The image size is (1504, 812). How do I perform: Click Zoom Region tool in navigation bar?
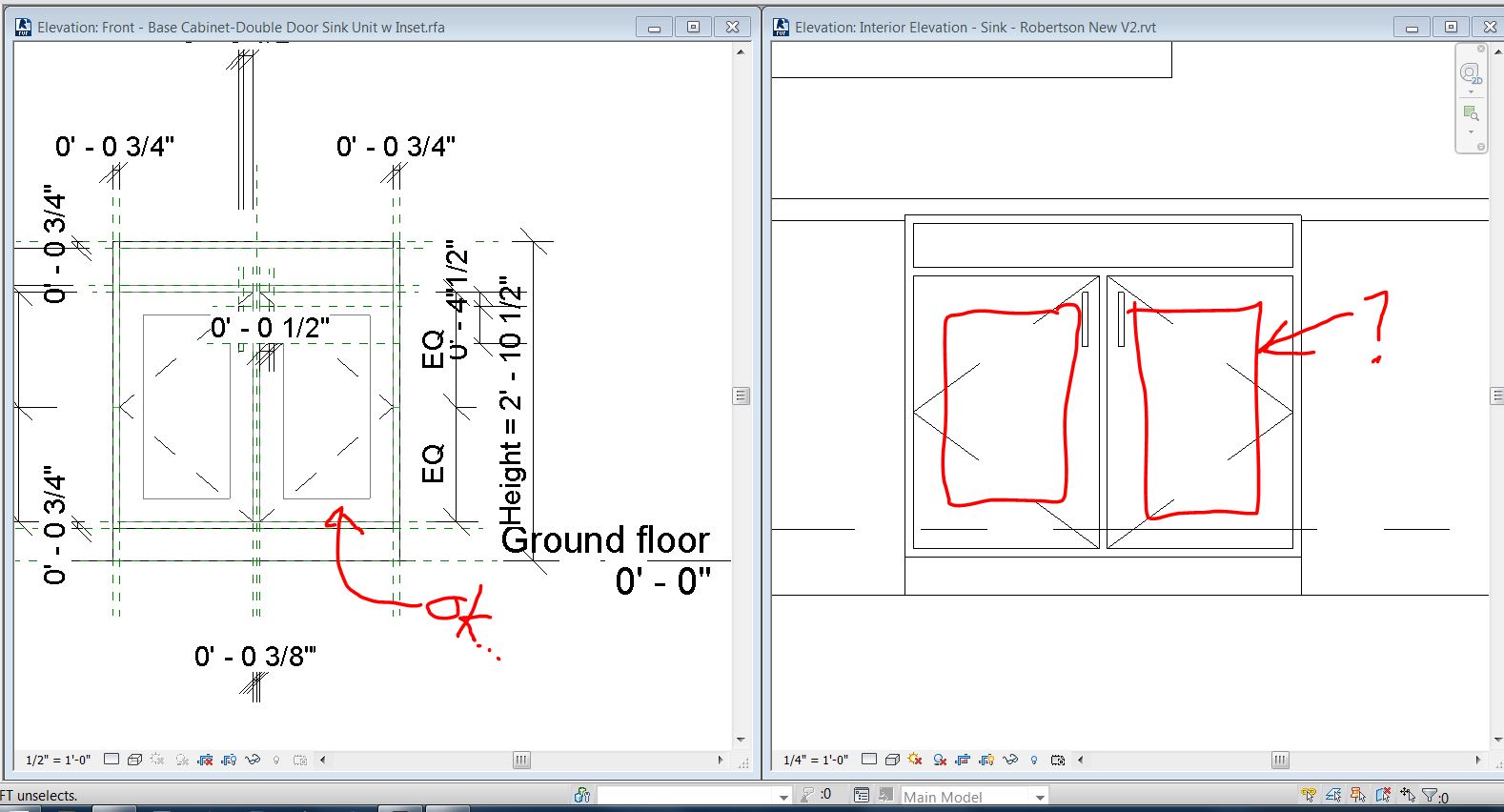(1470, 113)
